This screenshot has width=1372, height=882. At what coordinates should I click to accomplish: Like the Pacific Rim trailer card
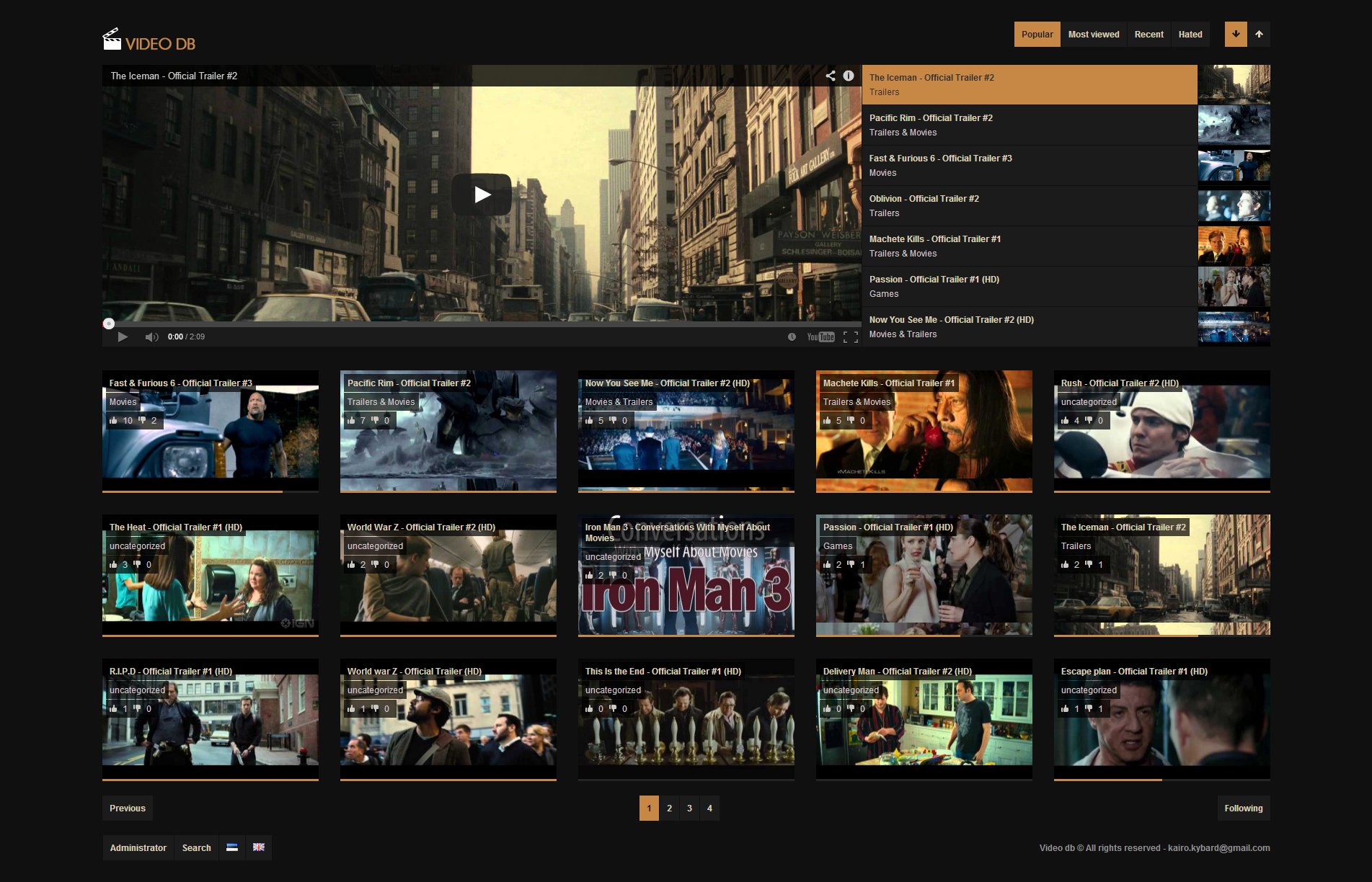pyautogui.click(x=352, y=420)
